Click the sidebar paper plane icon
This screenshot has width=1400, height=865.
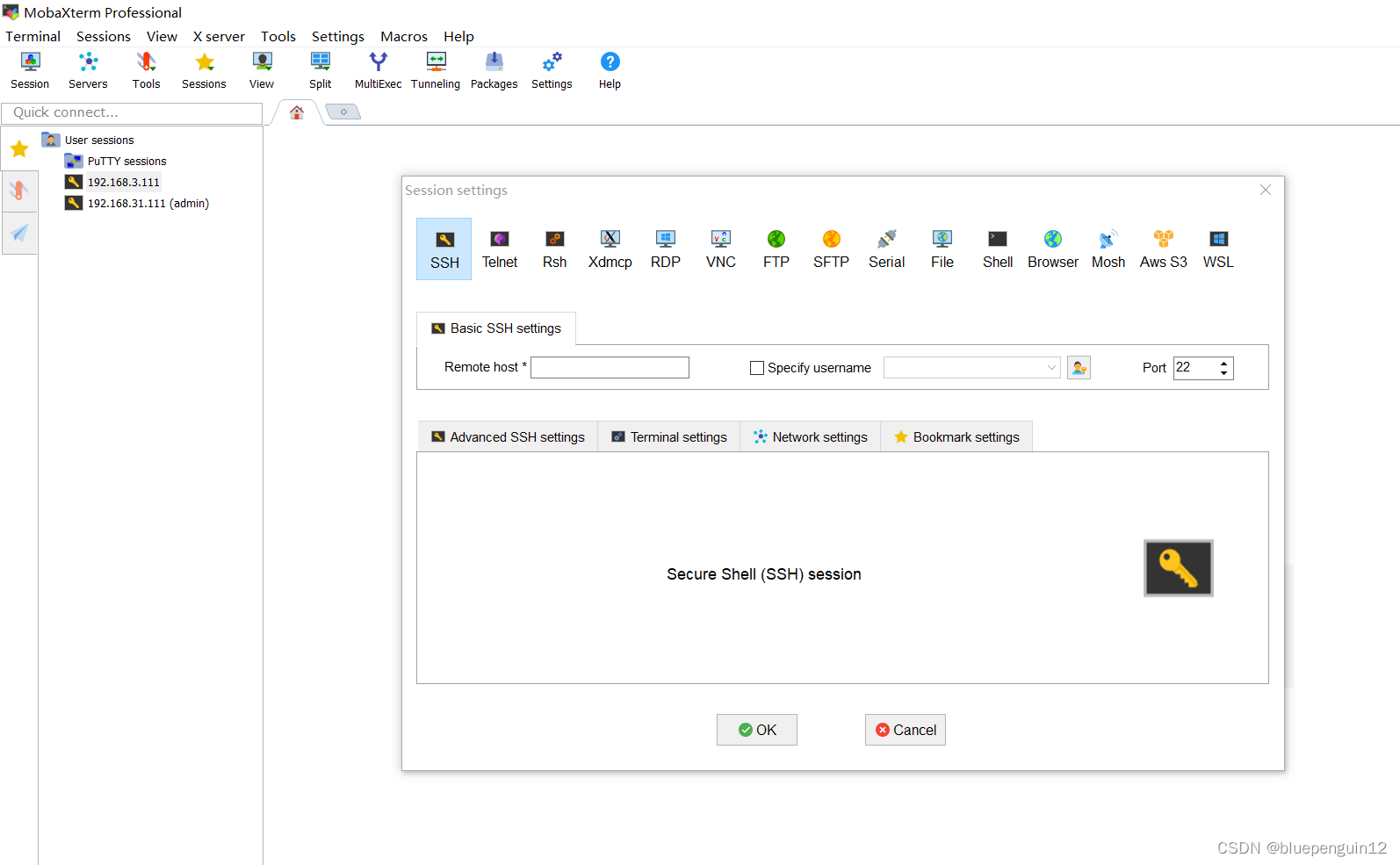click(x=19, y=233)
